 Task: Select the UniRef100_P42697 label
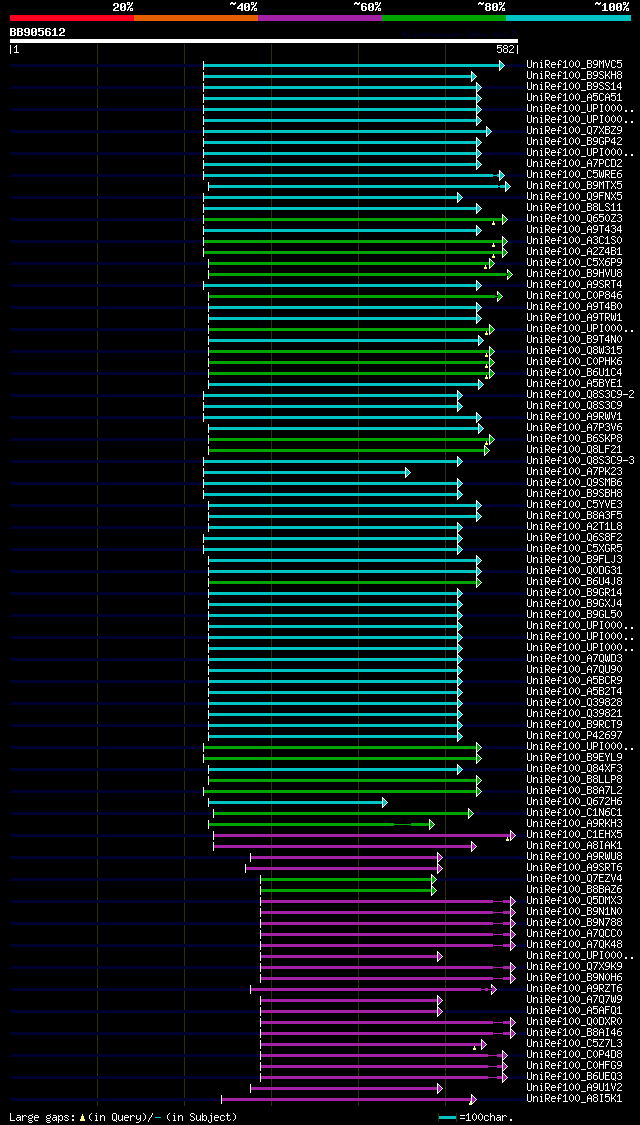point(574,735)
